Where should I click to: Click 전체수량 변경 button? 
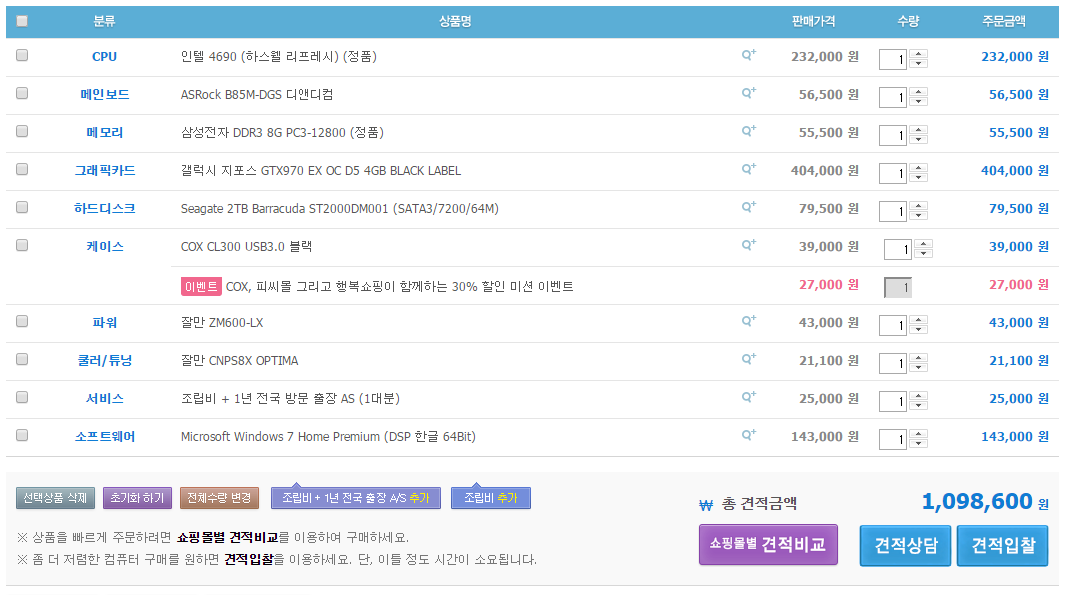coord(219,498)
